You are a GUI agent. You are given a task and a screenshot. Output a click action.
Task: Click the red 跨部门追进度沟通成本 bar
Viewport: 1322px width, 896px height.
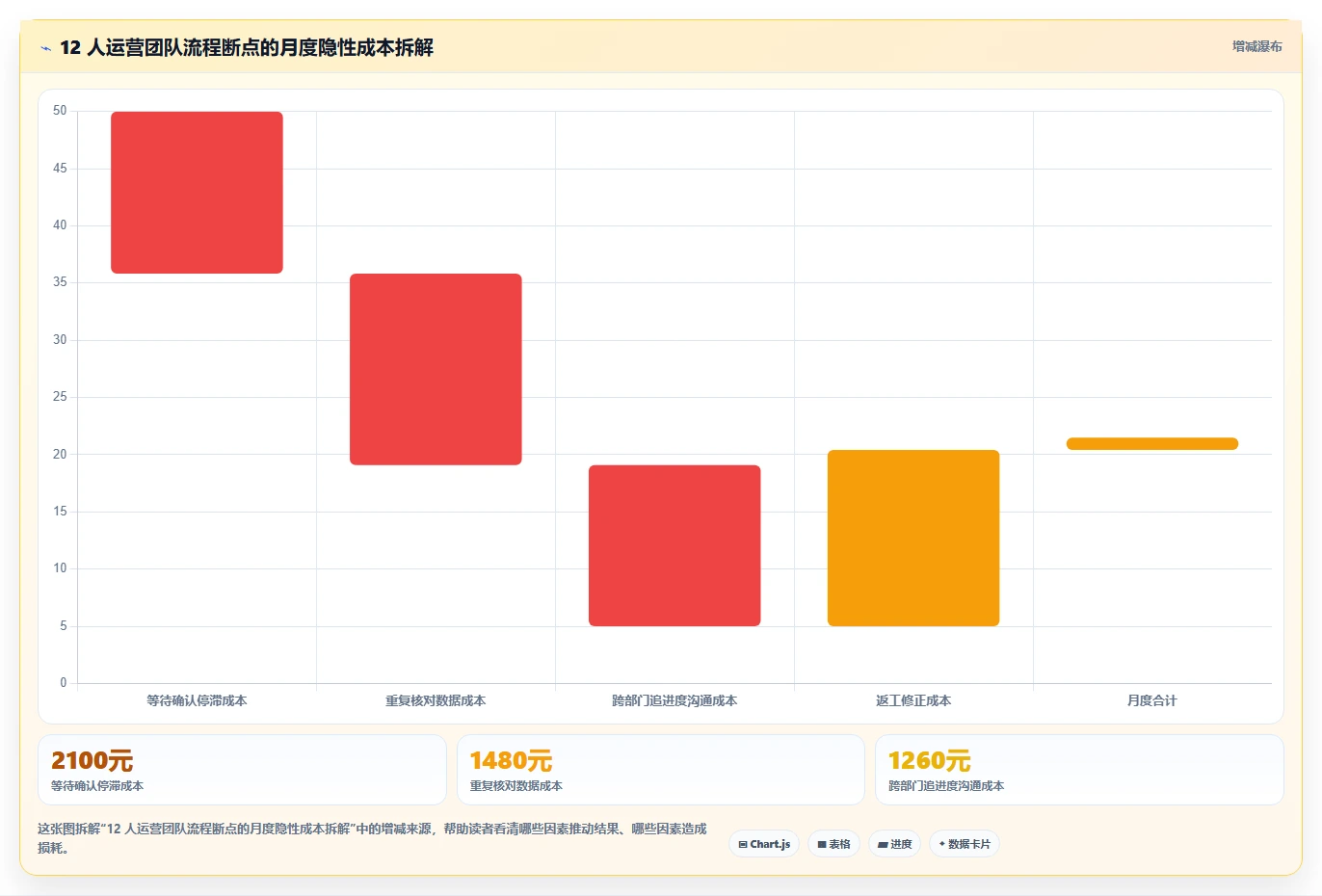[x=674, y=545]
